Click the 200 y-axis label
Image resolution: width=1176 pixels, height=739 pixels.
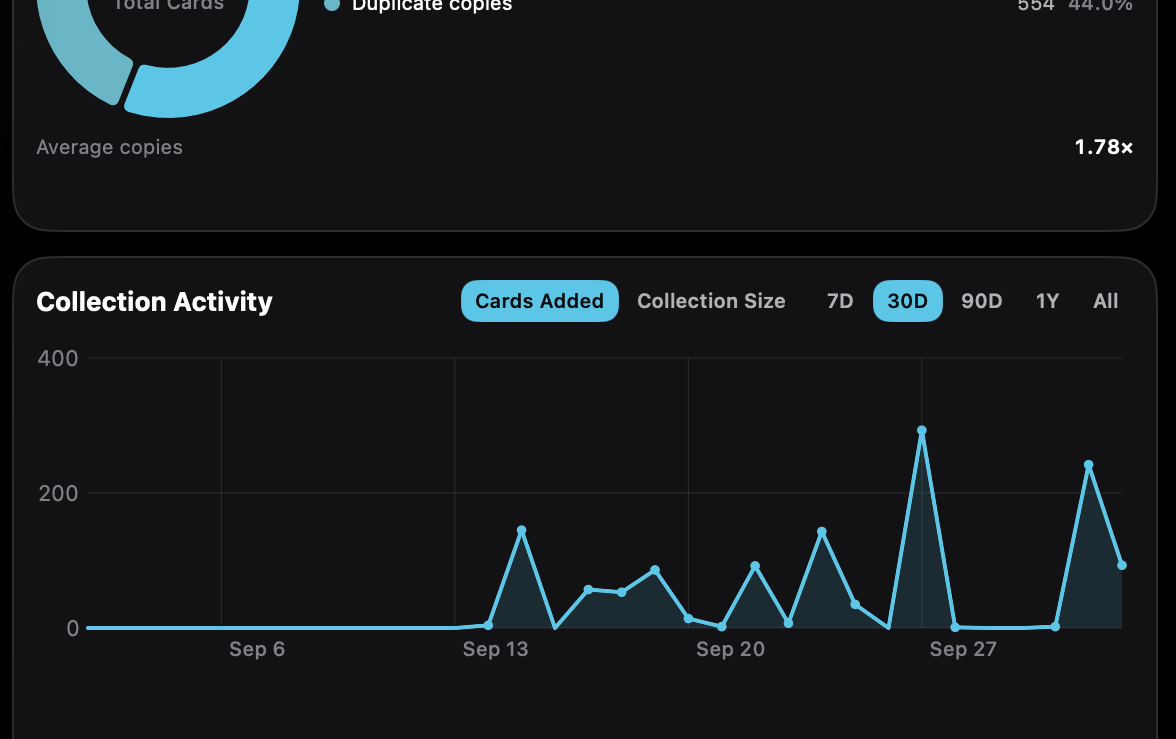pyautogui.click(x=58, y=494)
